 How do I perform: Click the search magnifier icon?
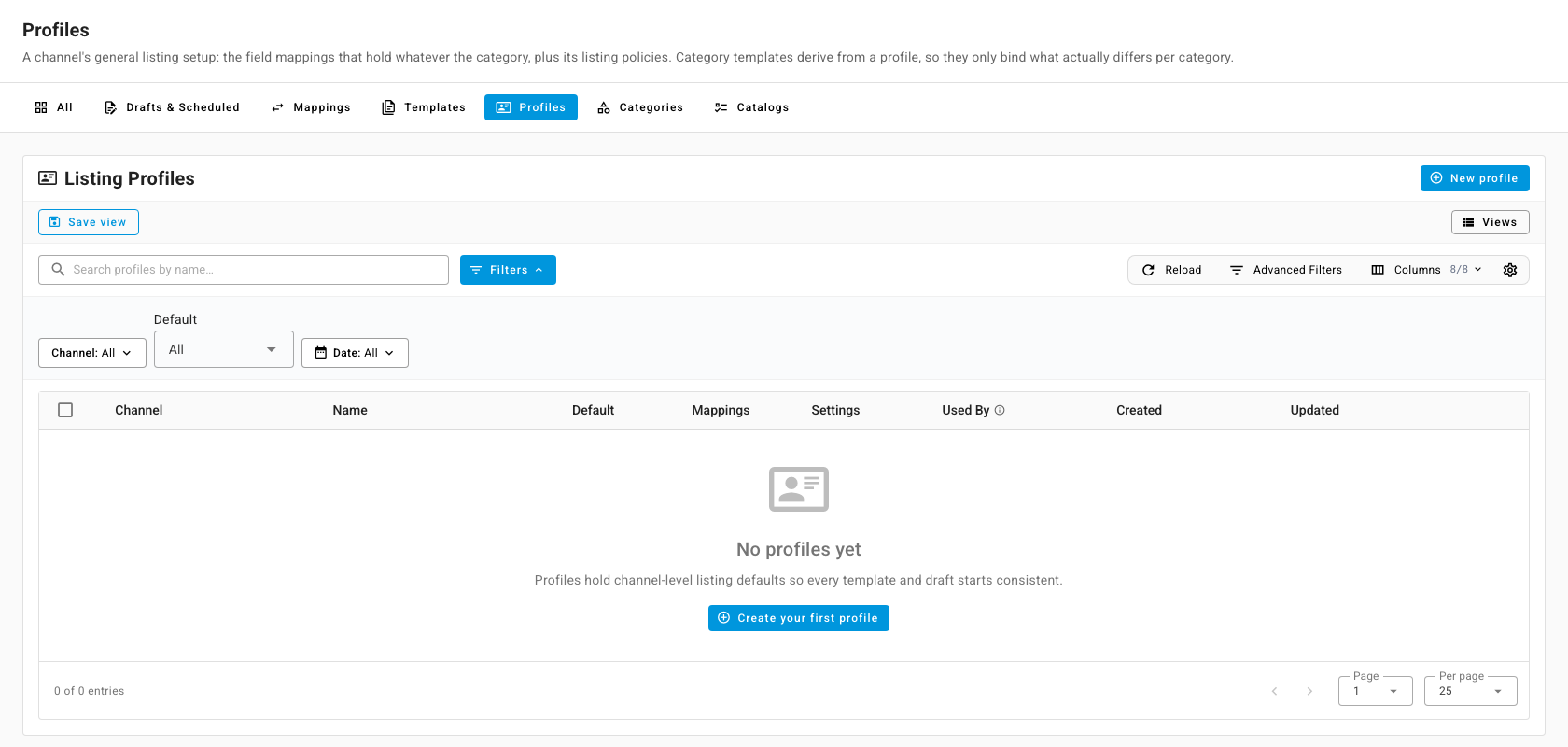(58, 269)
